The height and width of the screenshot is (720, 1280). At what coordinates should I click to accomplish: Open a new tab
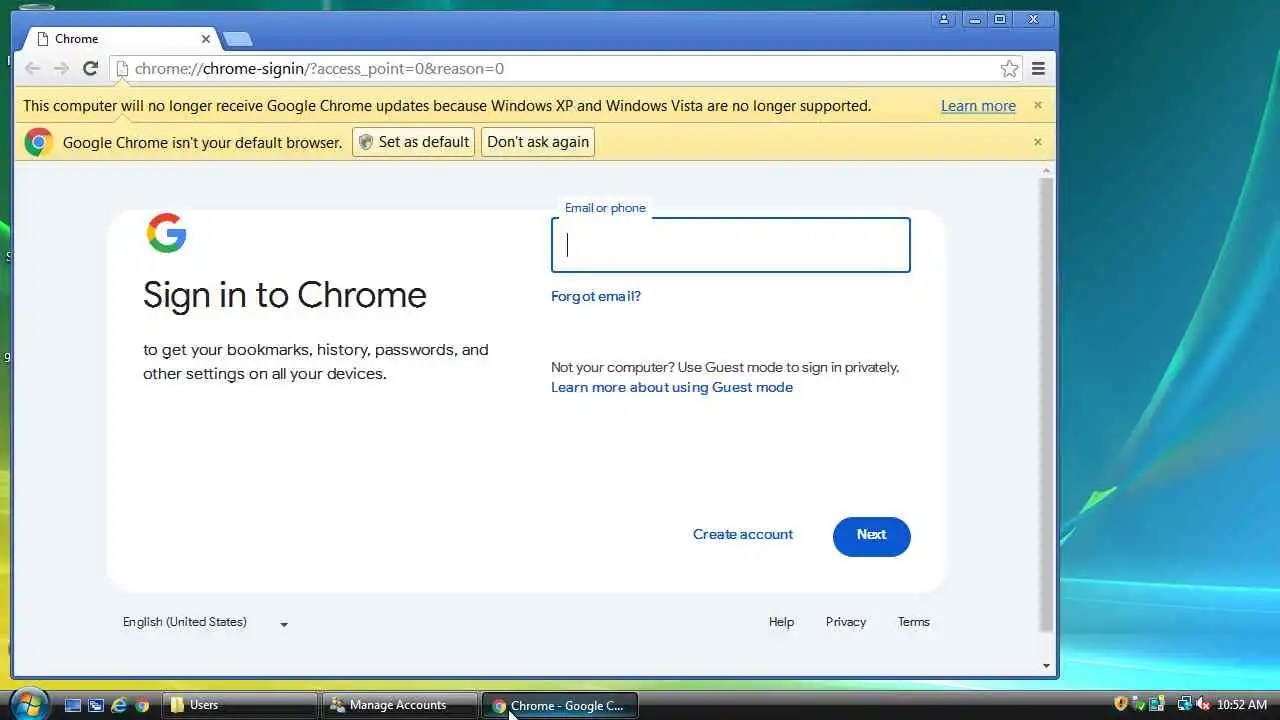tap(238, 39)
